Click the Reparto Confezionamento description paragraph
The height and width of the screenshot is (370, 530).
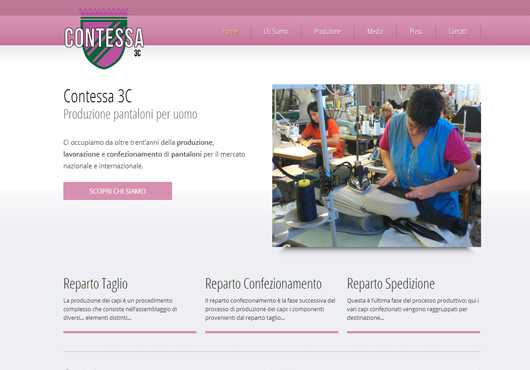tap(270, 309)
